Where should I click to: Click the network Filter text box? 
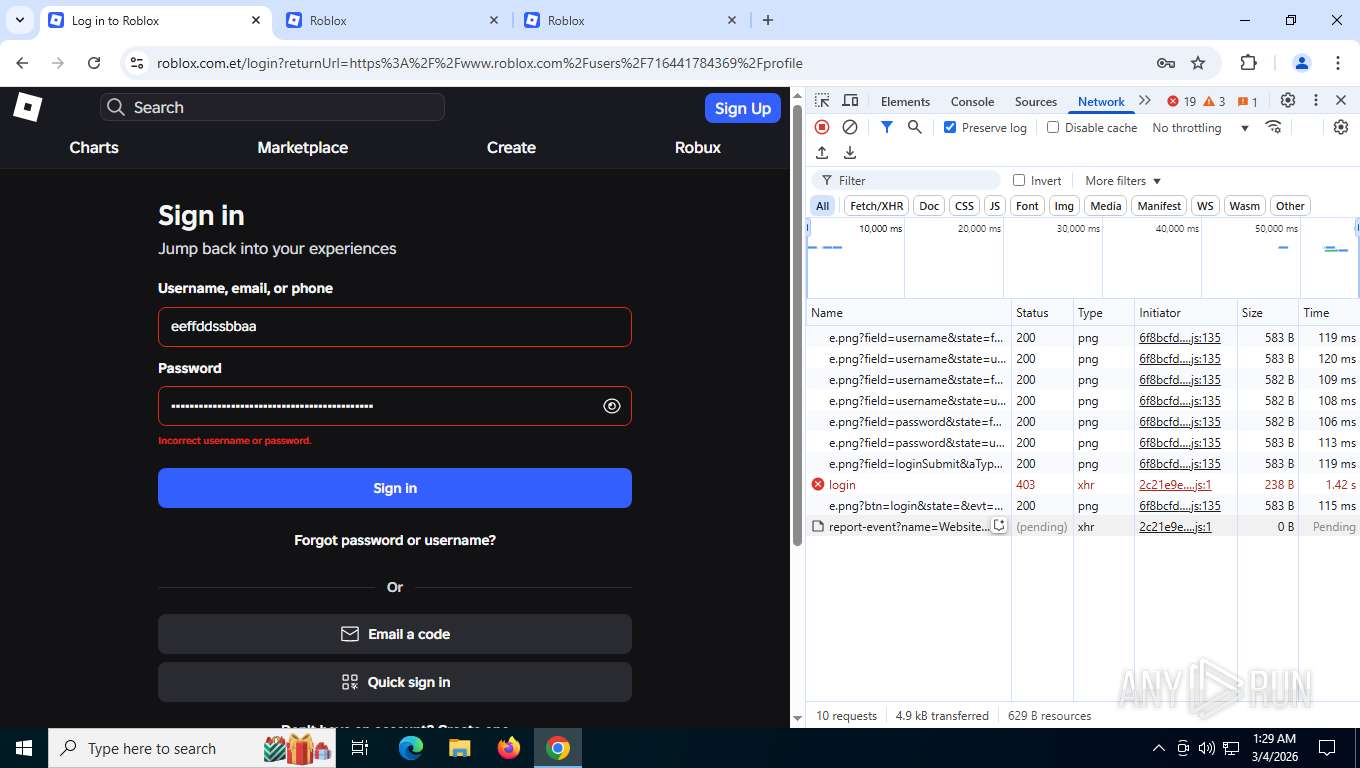(905, 180)
